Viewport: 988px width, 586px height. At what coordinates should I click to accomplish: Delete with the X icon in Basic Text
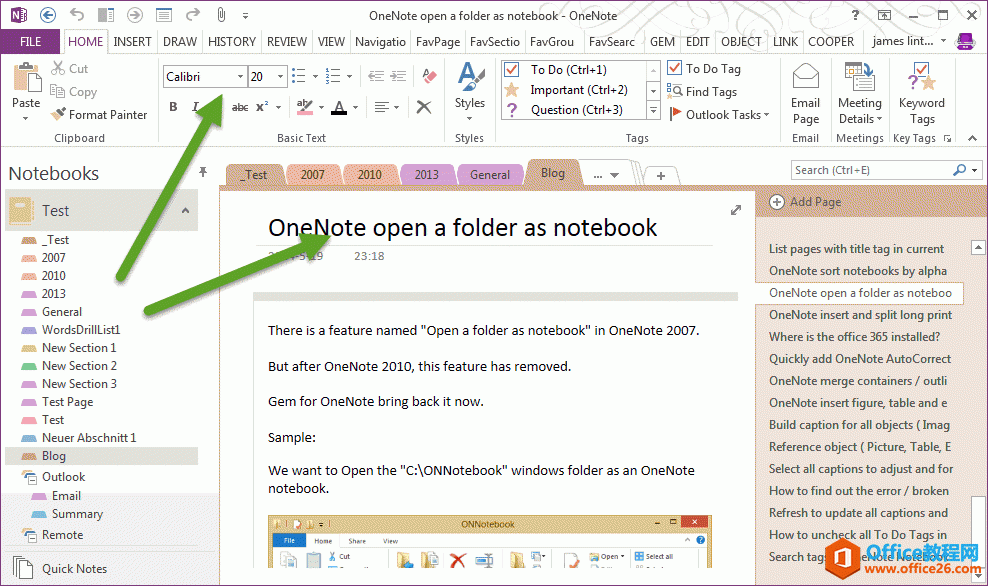click(x=424, y=107)
